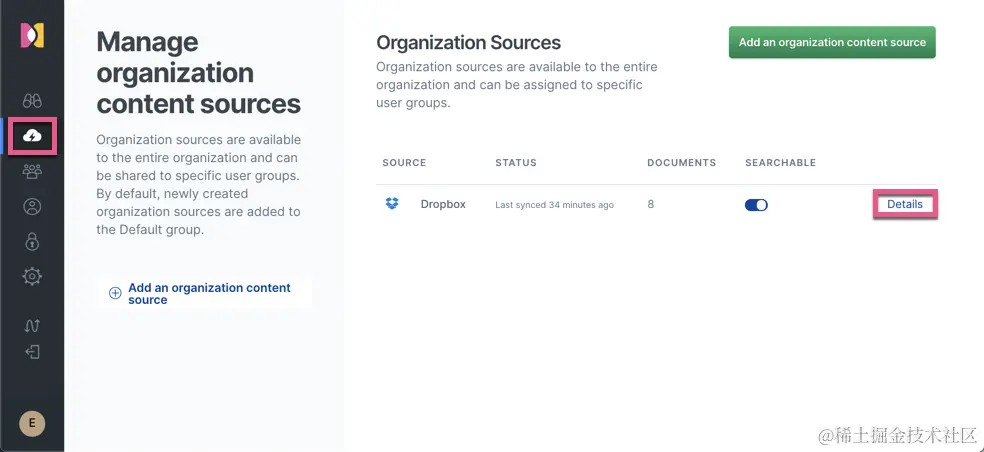Click the Dropbox source name
The height and width of the screenshot is (452, 984).
click(443, 204)
